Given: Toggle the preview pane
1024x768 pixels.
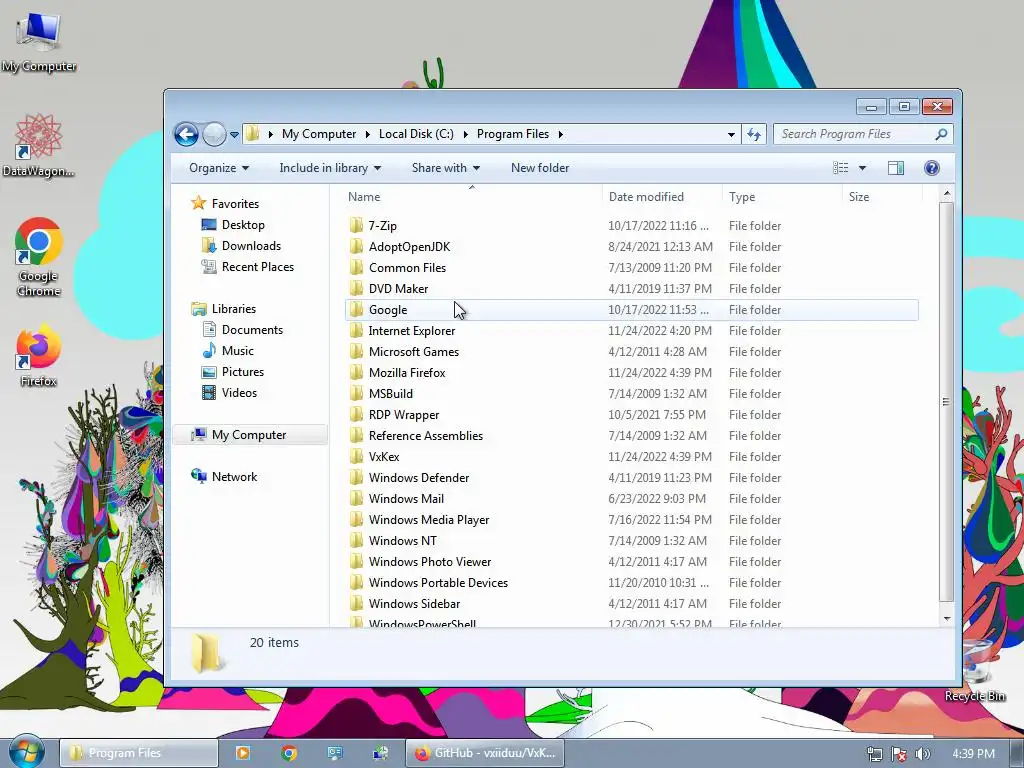Looking at the screenshot, I should click(x=895, y=168).
